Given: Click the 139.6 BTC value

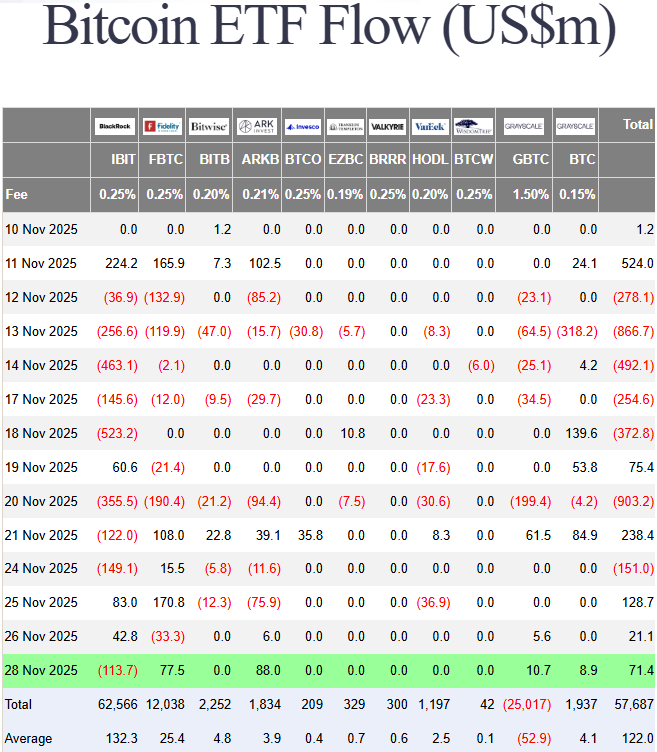Looking at the screenshot, I should point(581,434).
